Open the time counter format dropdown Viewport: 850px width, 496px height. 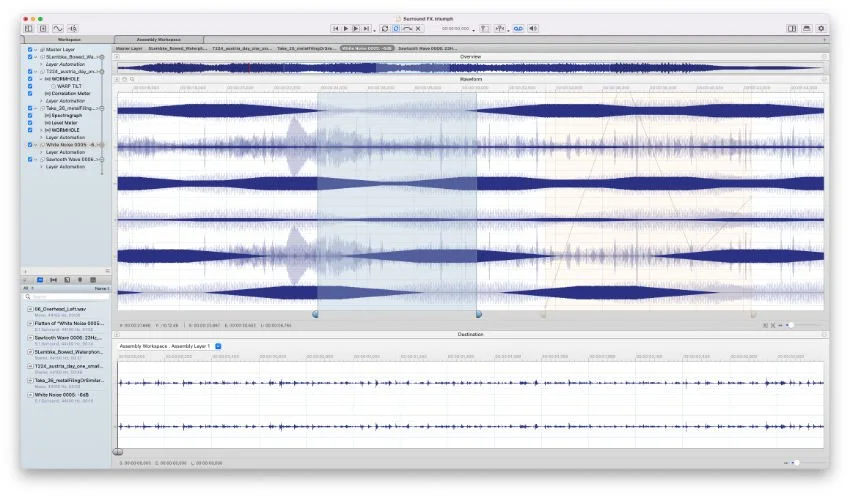pos(474,30)
